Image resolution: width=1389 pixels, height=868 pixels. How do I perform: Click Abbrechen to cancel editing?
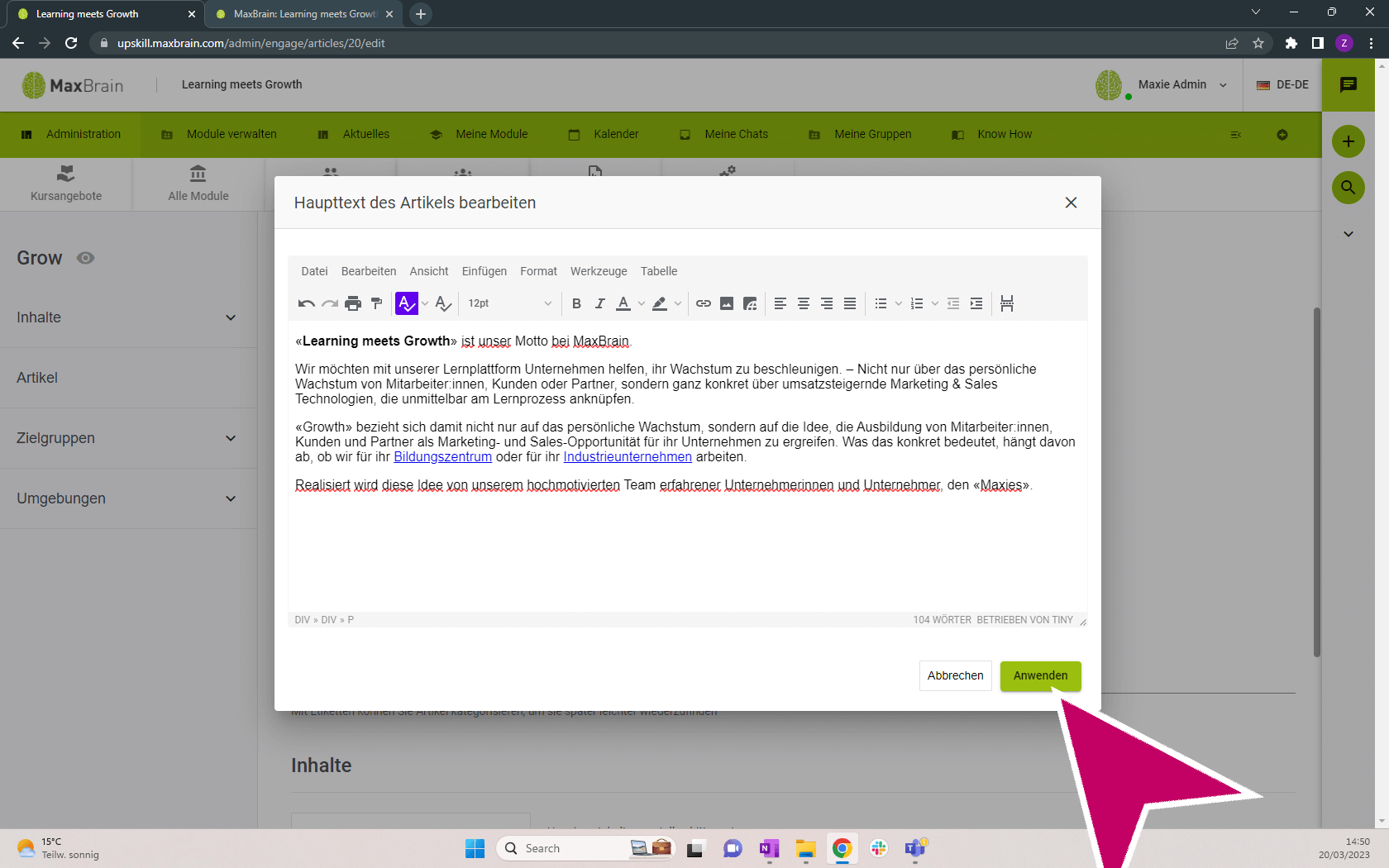click(956, 675)
